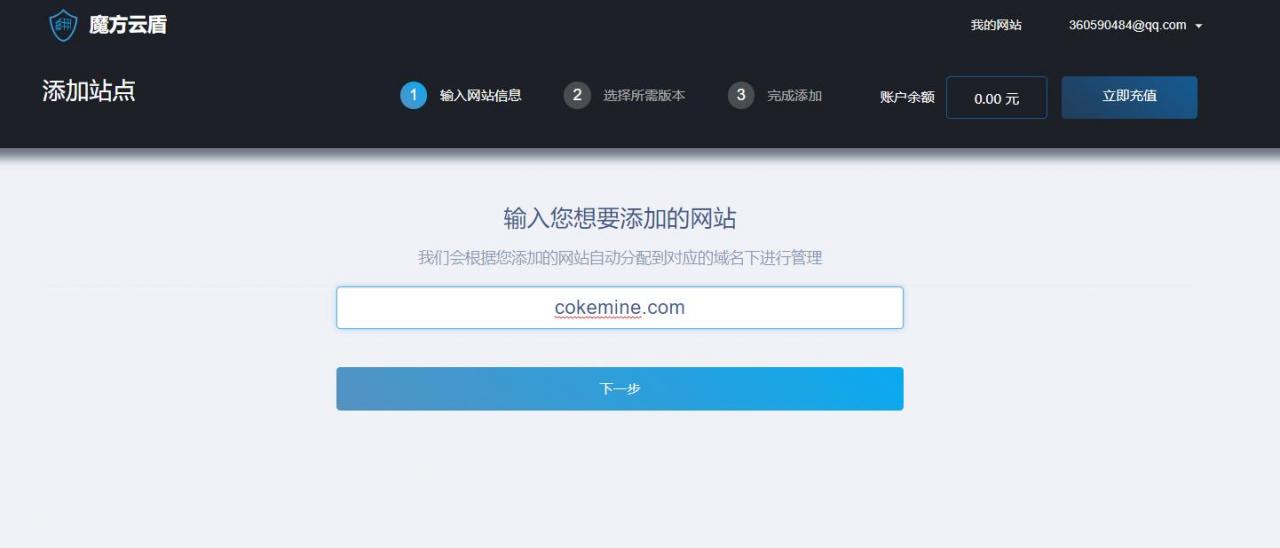
Task: Click the 输入您想要添加的网站 heading
Action: click(x=620, y=219)
